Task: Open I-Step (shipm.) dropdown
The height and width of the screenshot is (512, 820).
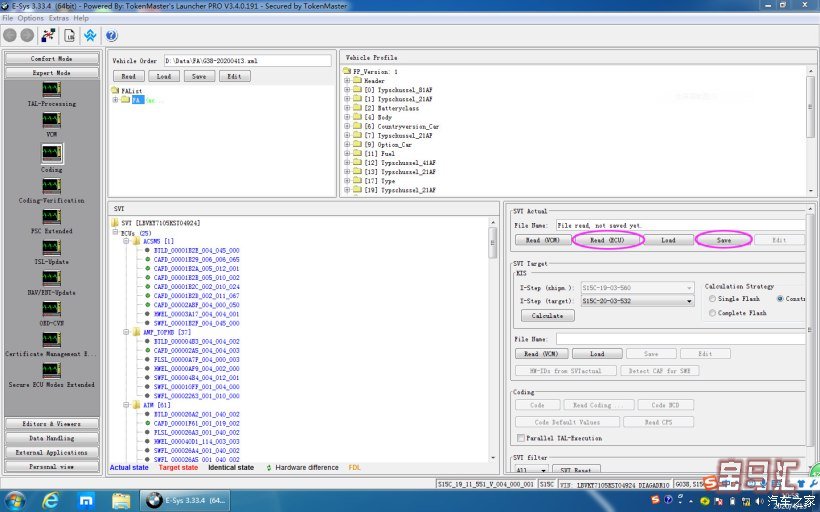Action: point(689,288)
